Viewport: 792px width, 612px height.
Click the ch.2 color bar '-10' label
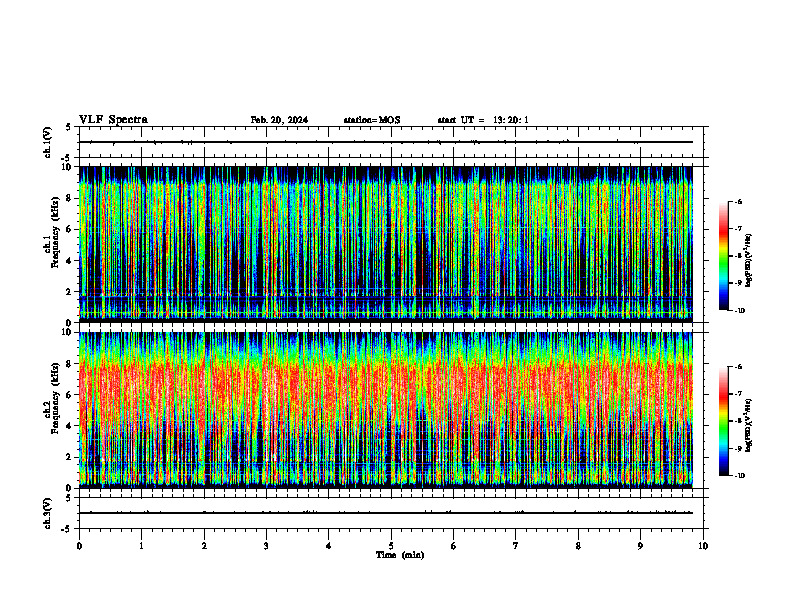pos(739,476)
